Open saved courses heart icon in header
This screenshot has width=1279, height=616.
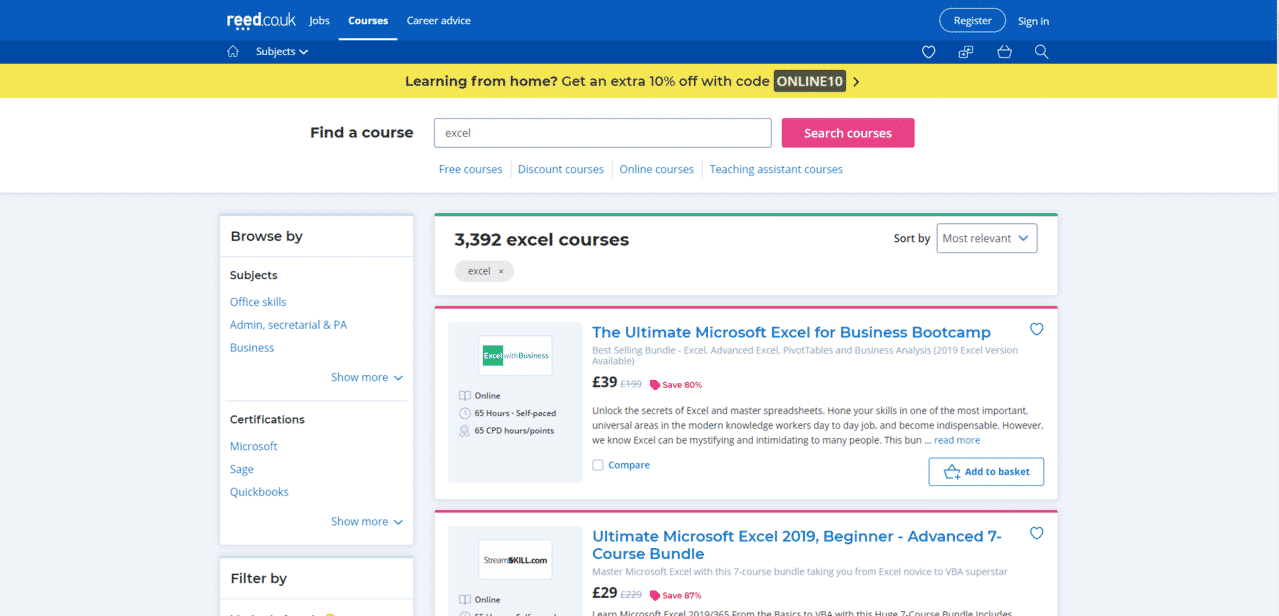[x=928, y=52]
